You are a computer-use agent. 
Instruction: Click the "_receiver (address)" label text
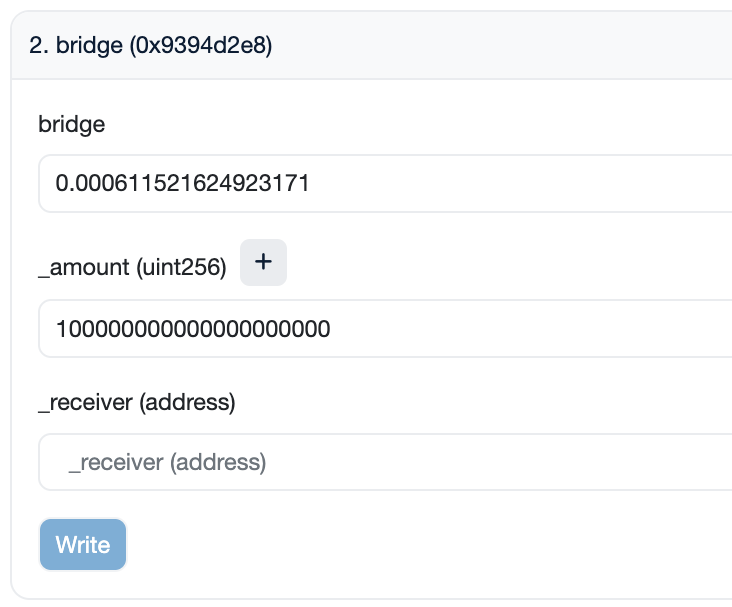click(x=136, y=402)
